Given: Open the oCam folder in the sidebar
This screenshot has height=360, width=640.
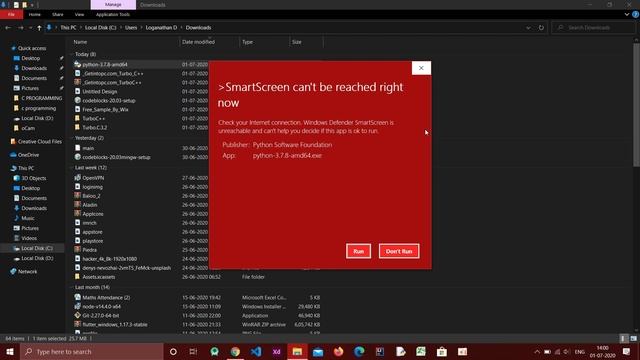Looking at the screenshot, I should coord(28,128).
